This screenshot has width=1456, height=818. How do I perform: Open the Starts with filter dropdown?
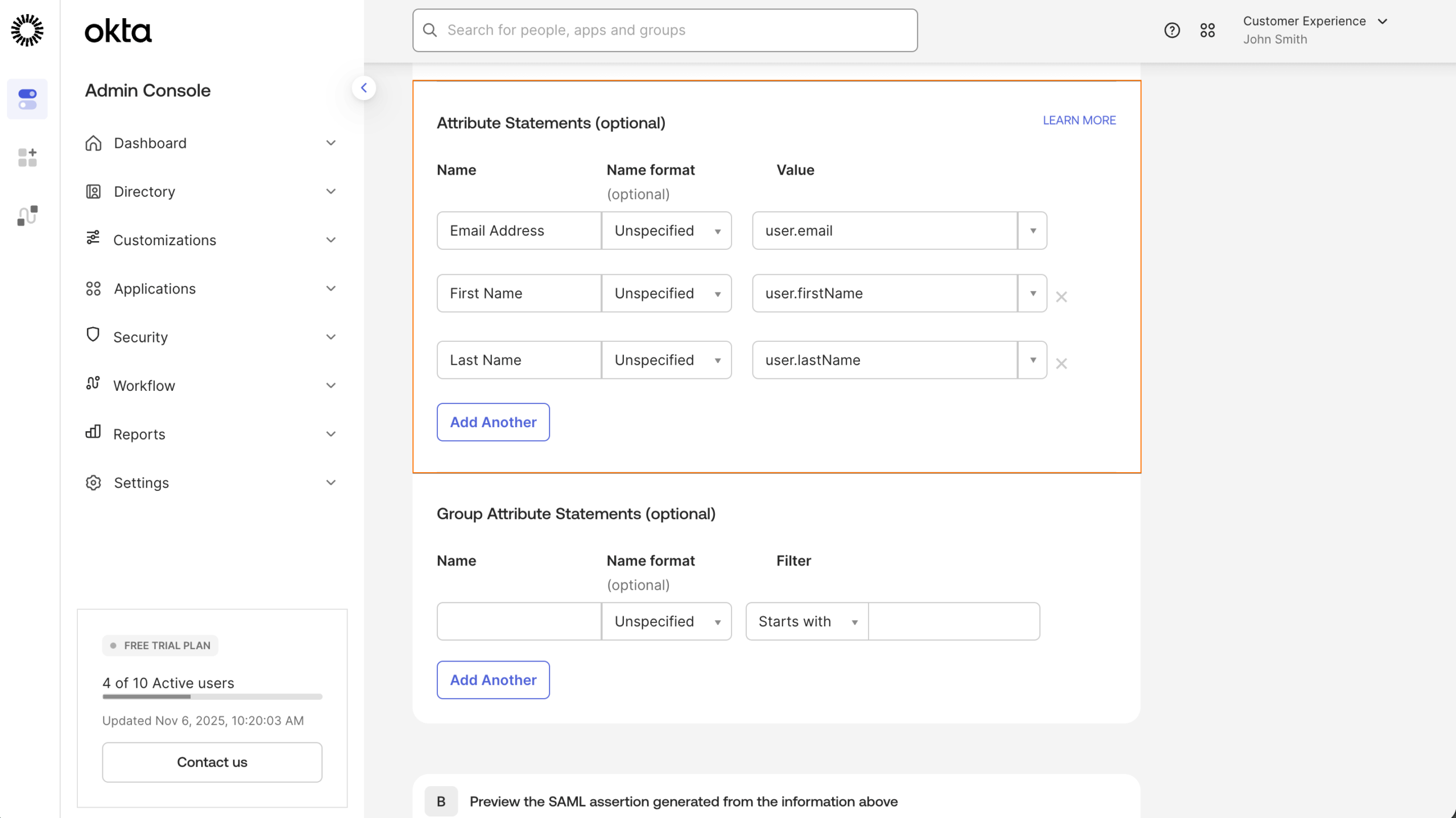coord(805,621)
